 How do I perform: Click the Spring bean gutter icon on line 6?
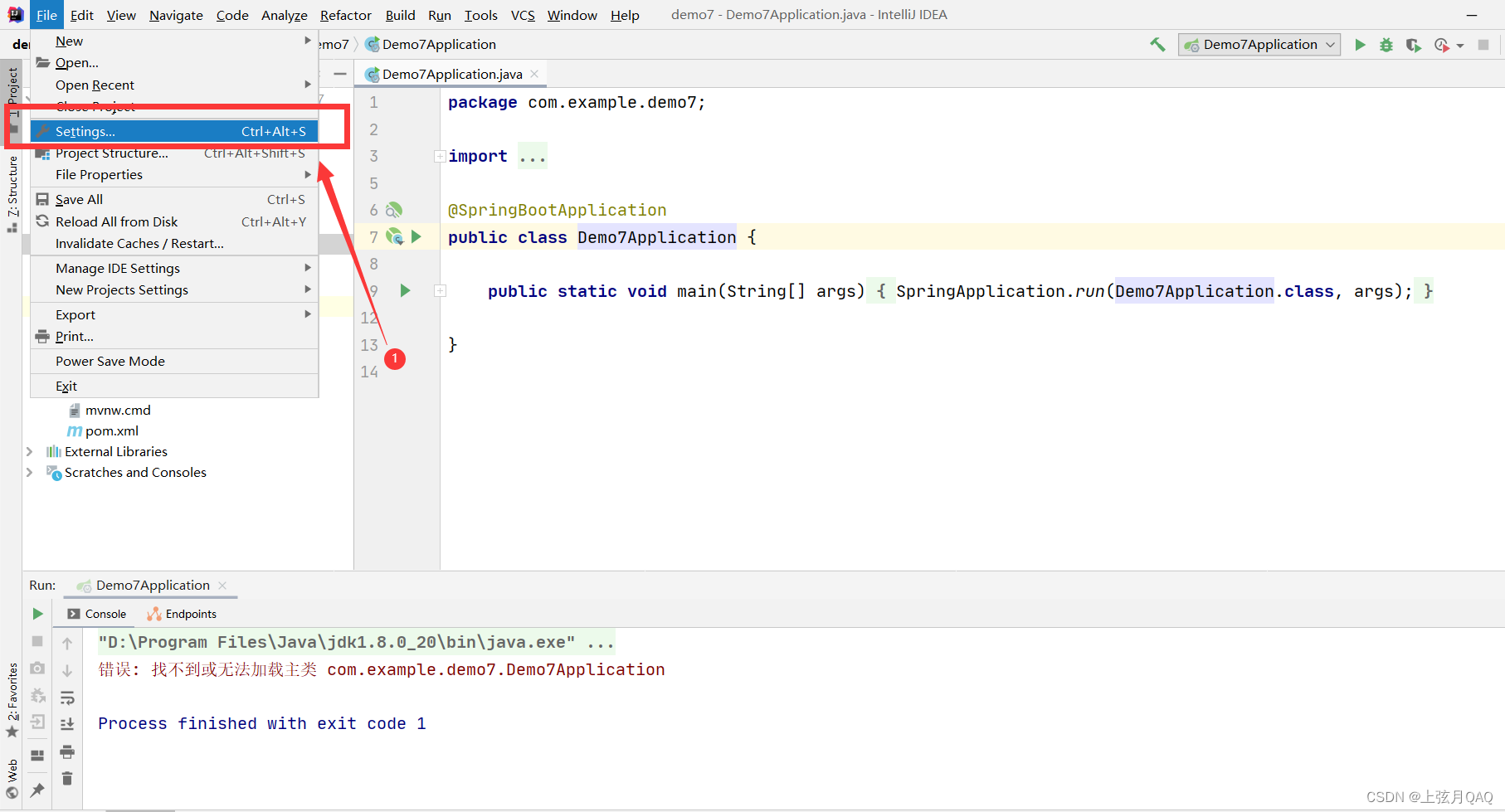tap(394, 210)
